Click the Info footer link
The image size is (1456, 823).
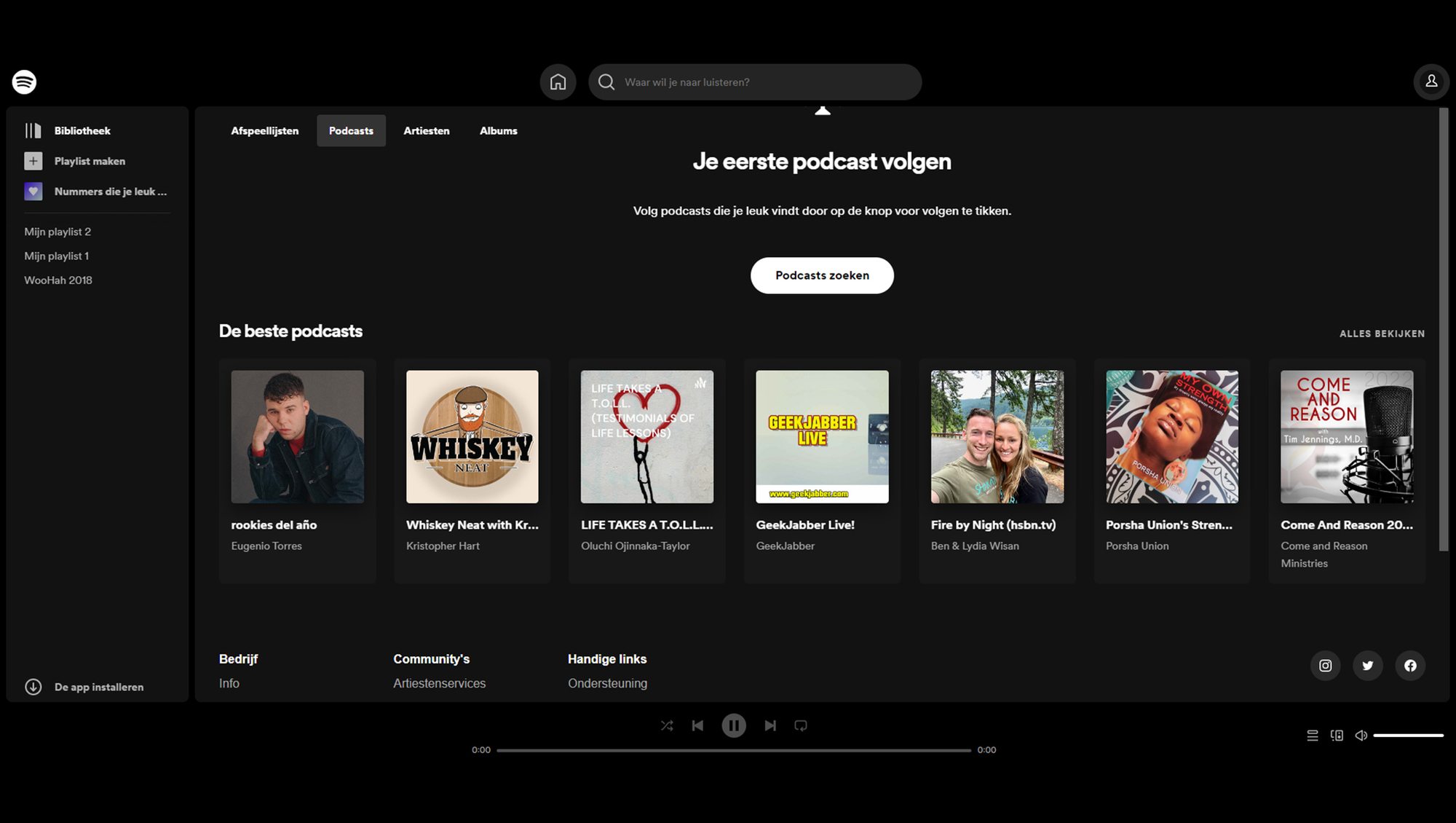pyautogui.click(x=229, y=683)
